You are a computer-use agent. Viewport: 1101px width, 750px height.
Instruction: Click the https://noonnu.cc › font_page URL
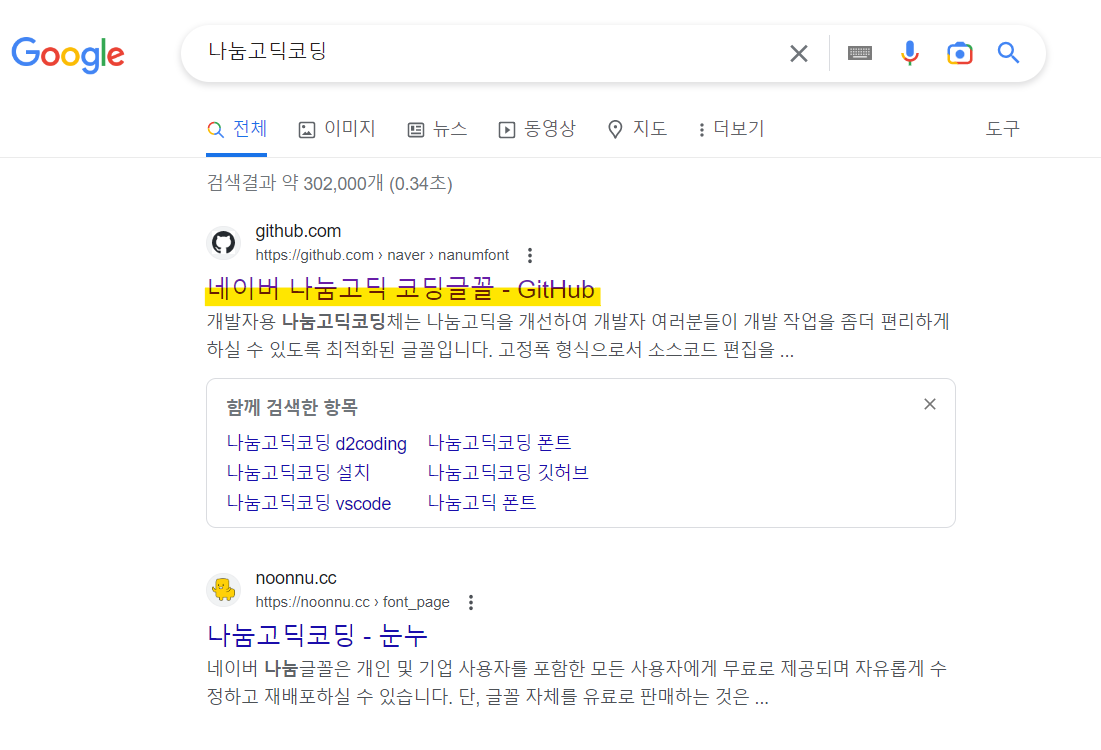(x=352, y=602)
